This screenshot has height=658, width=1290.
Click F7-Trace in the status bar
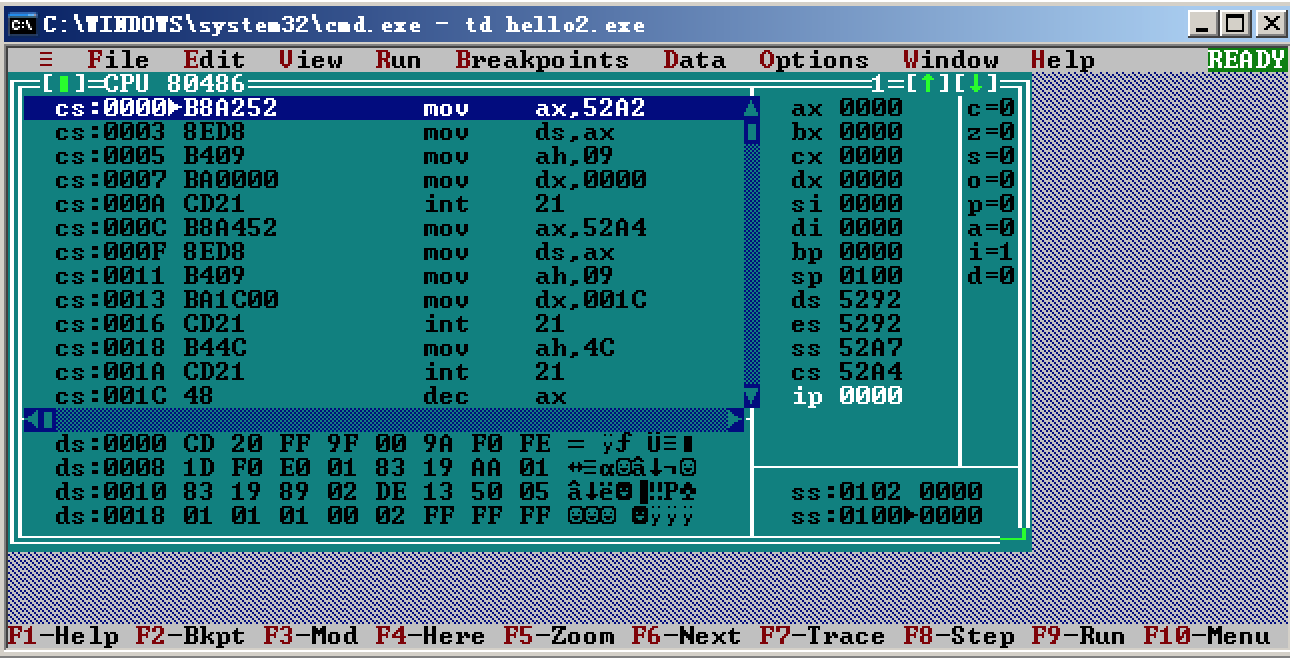pos(822,636)
